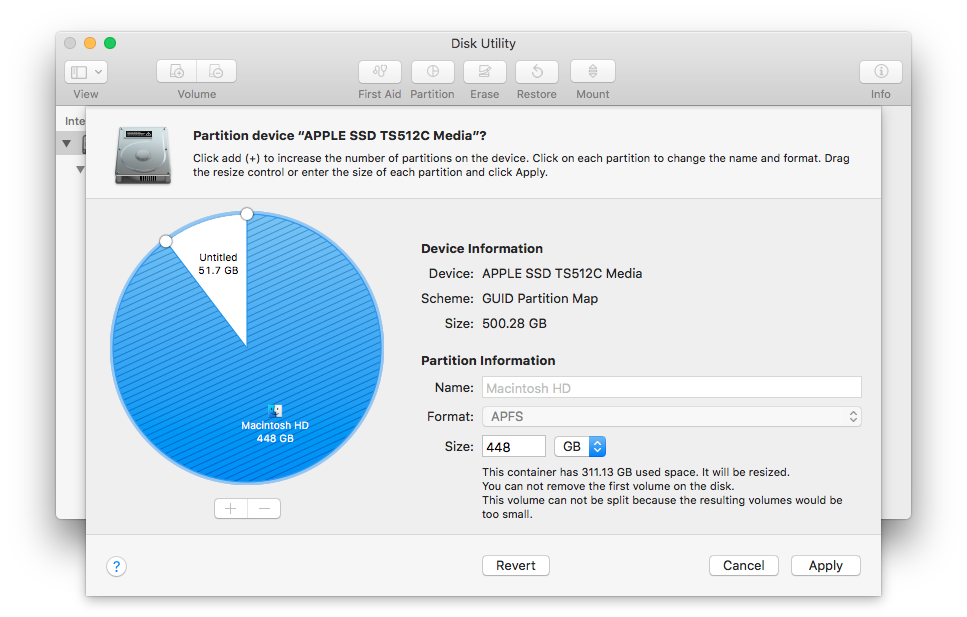967x617 pixels.
Task: Click the green zoom window button
Action: point(110,43)
